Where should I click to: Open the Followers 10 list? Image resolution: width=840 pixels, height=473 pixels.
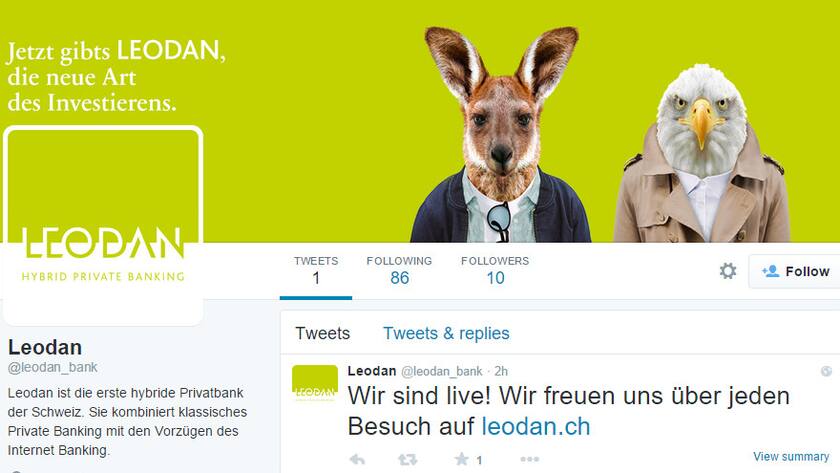coord(495,271)
